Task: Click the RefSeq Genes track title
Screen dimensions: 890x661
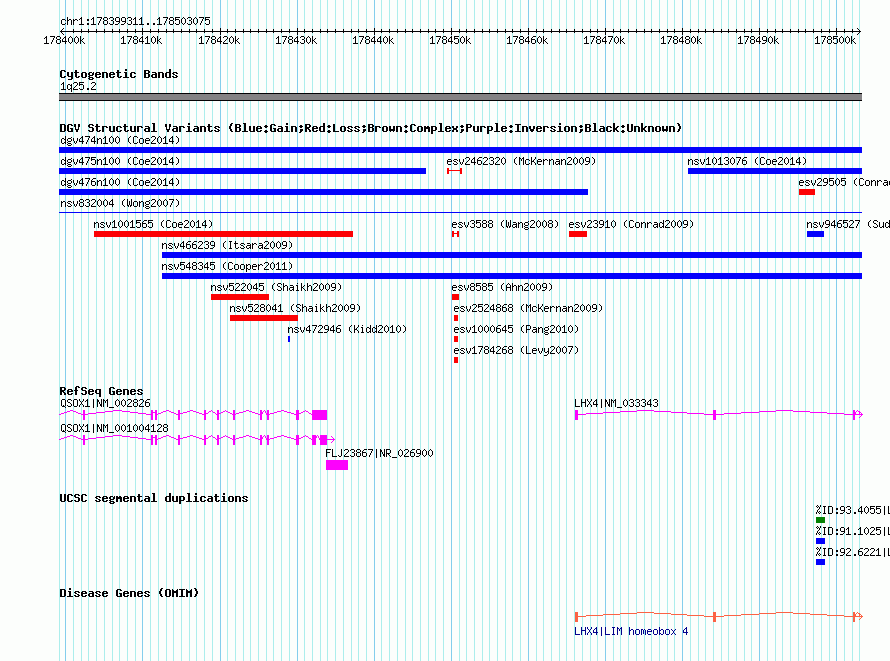Action: coord(101,391)
